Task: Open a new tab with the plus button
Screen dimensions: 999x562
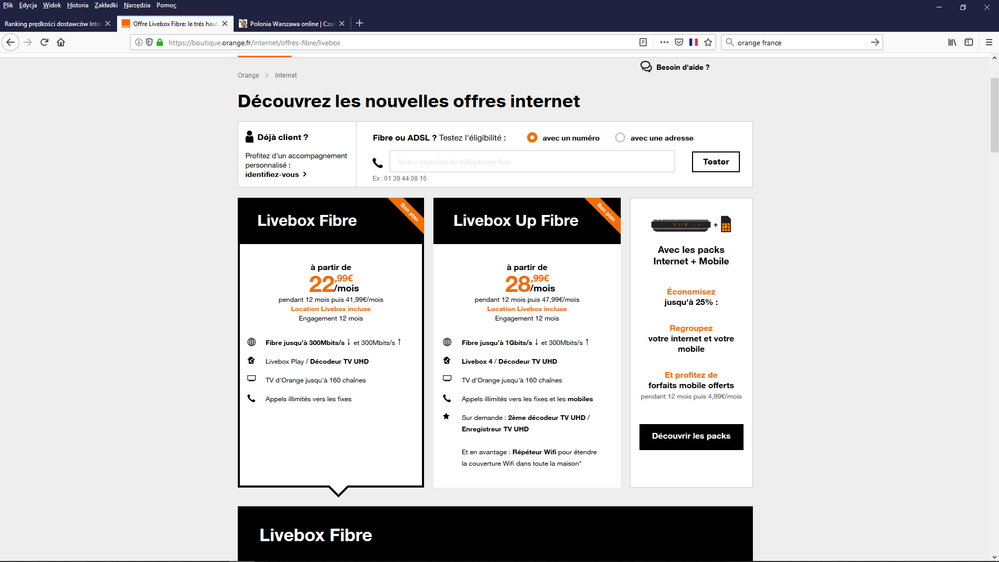Action: (x=360, y=23)
